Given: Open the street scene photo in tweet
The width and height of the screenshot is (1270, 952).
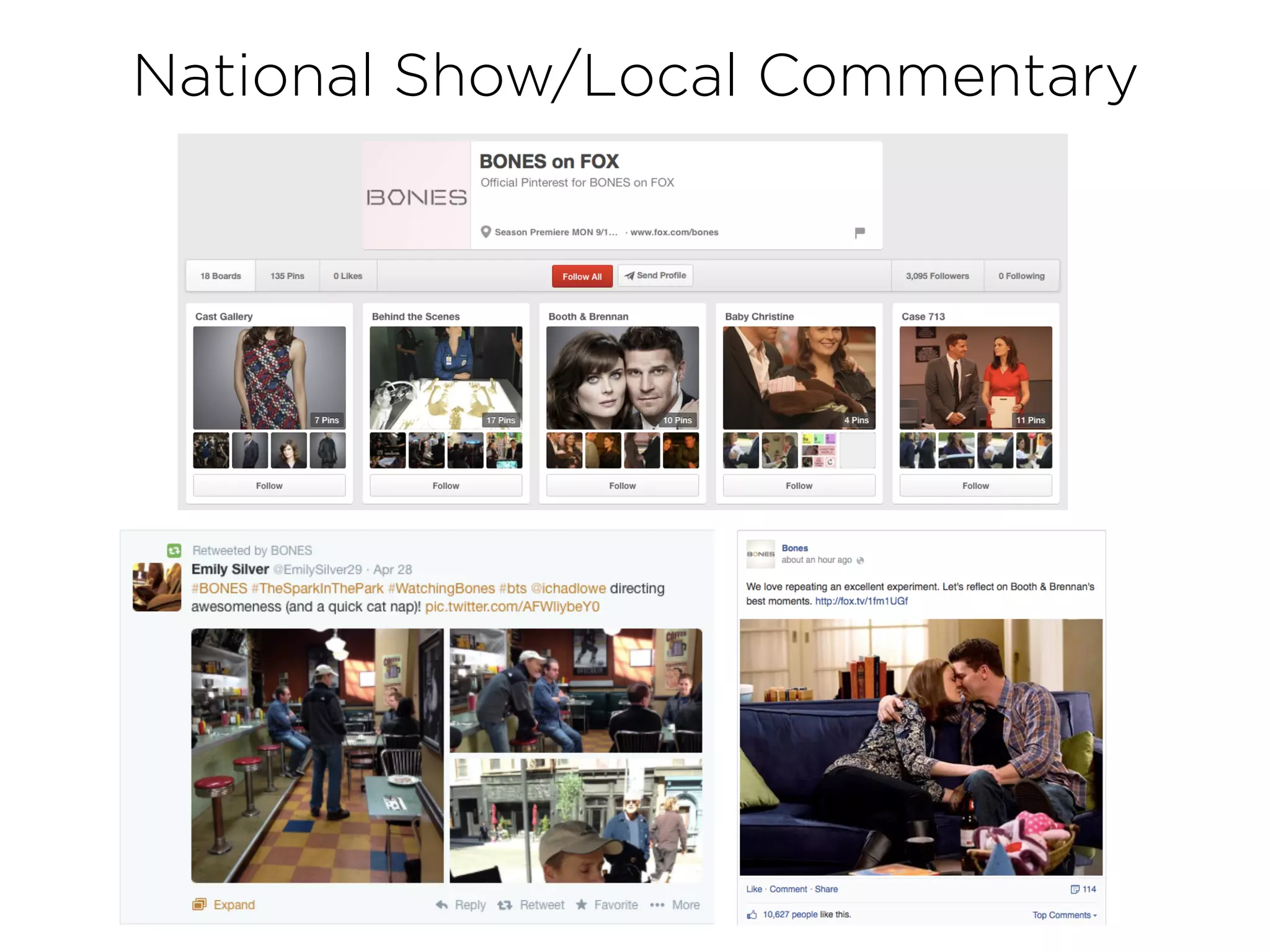Looking at the screenshot, I should pyautogui.click(x=576, y=821).
